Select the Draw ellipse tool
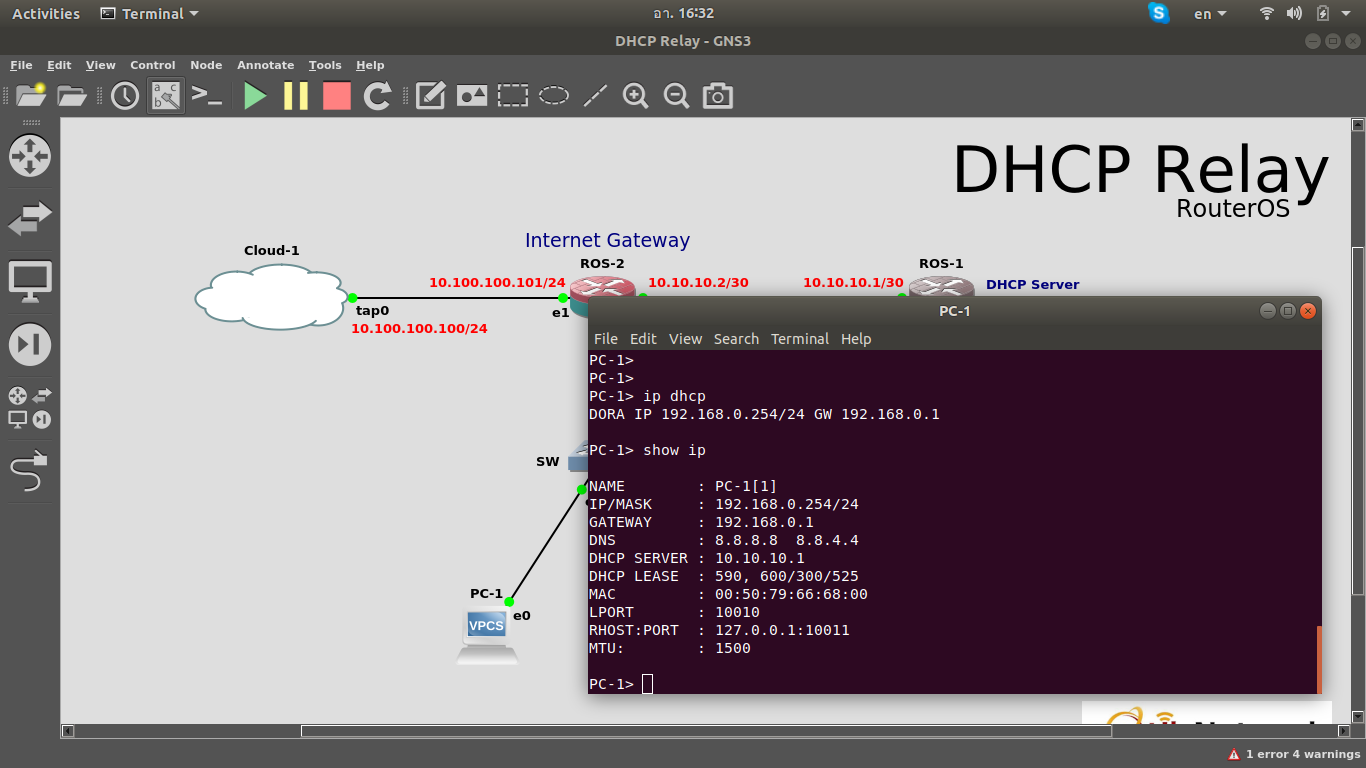This screenshot has height=768, width=1366. click(x=554, y=96)
